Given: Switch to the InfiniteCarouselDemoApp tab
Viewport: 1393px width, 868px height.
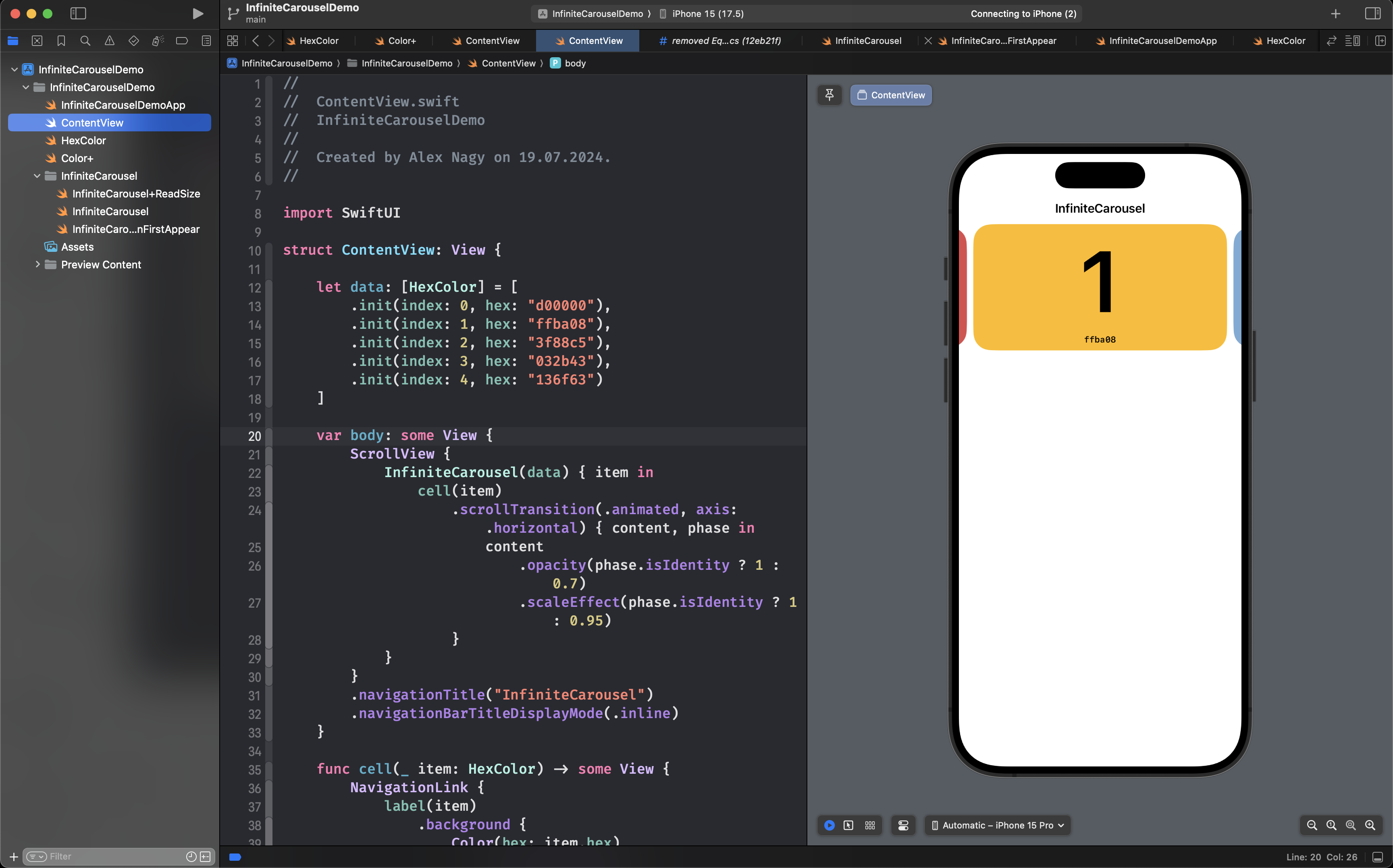Looking at the screenshot, I should [x=1162, y=41].
